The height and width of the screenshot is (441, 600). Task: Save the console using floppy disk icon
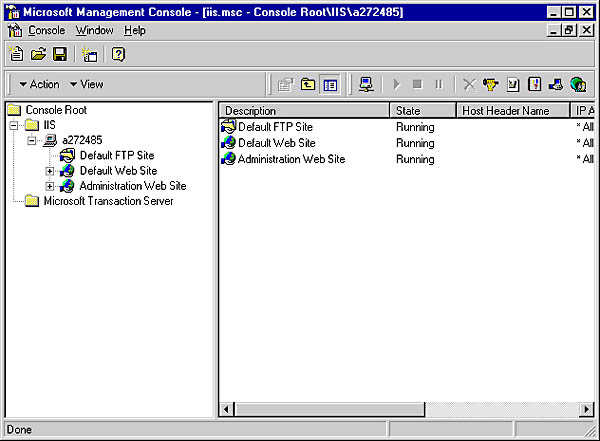(x=60, y=54)
